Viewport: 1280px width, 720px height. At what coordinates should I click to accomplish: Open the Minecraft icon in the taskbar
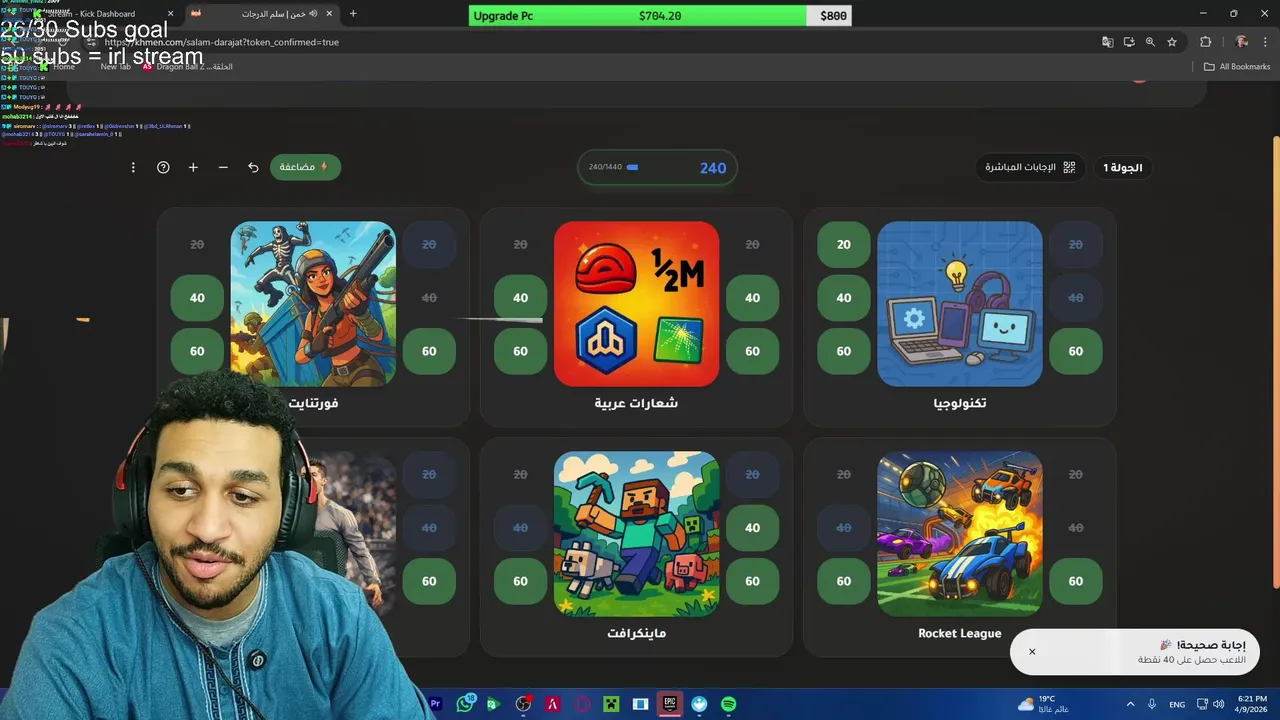(611, 704)
